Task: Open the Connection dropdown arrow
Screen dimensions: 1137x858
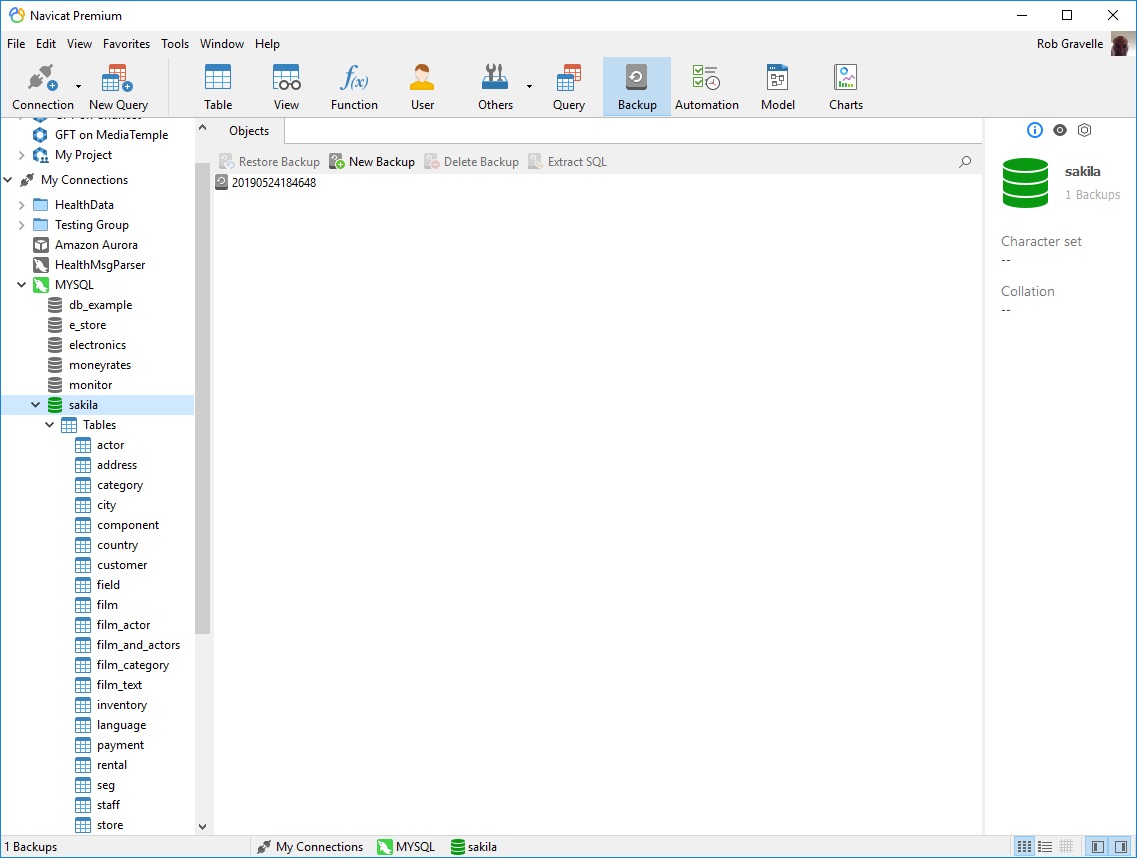Action: coord(78,86)
